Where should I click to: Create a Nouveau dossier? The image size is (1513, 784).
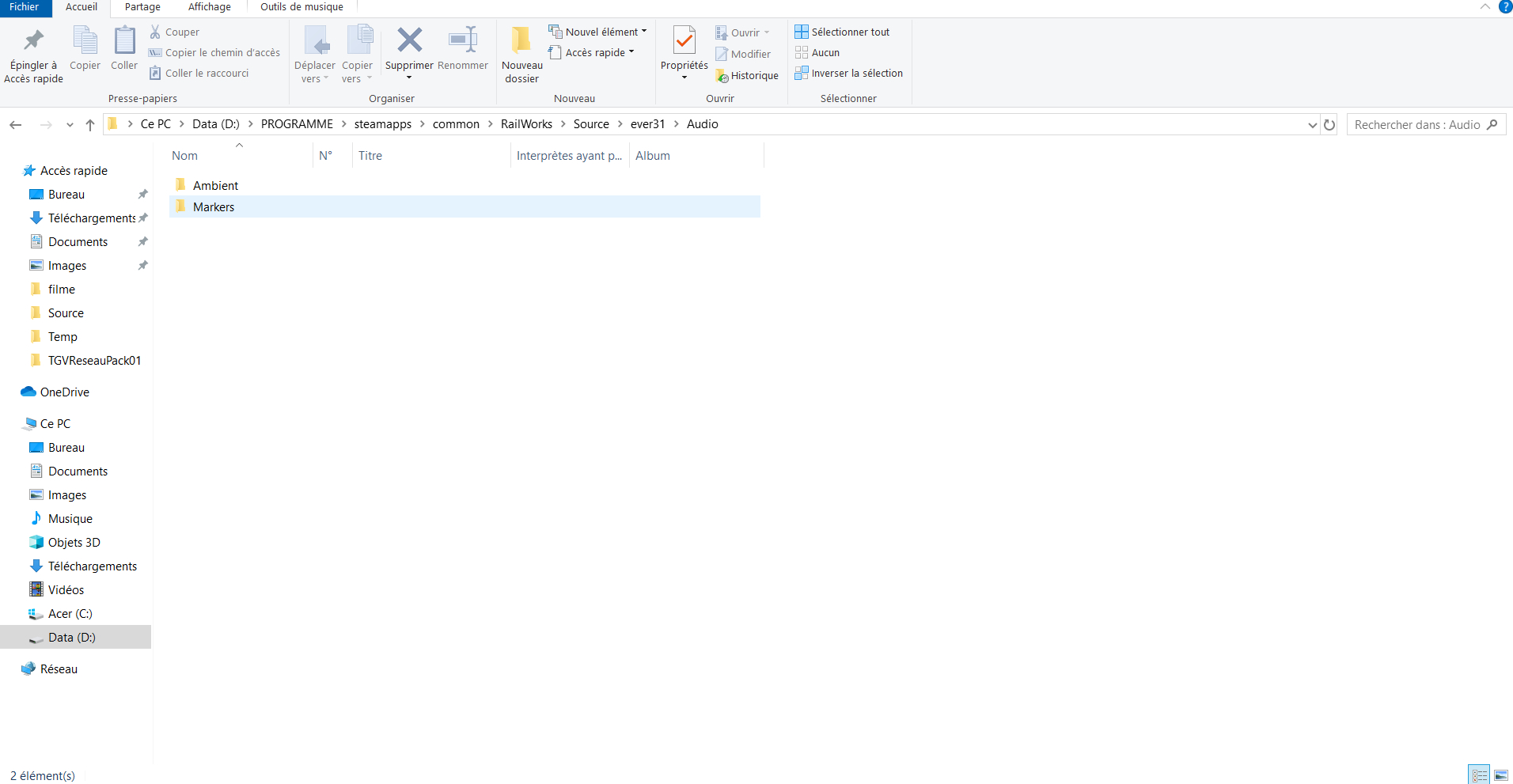coord(521,54)
